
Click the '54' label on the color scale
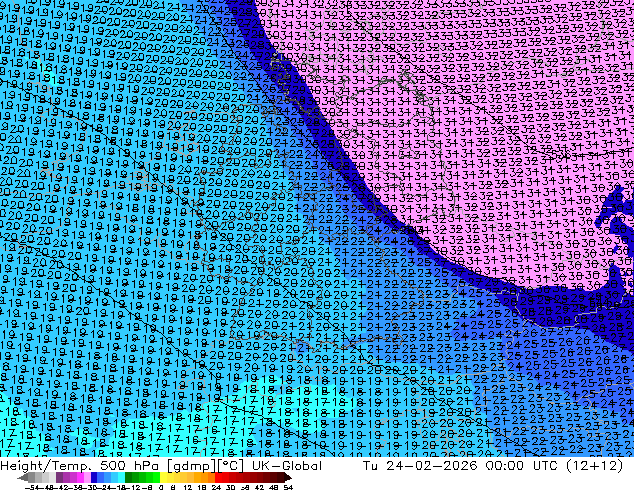point(288,487)
